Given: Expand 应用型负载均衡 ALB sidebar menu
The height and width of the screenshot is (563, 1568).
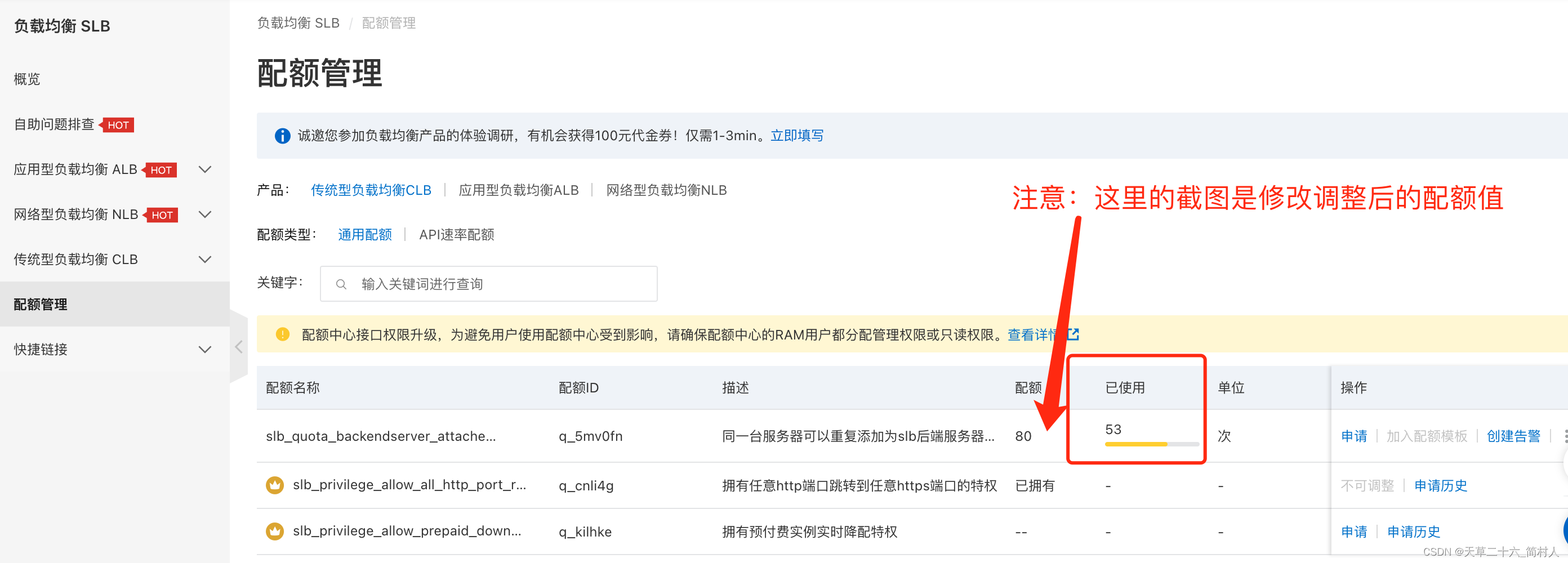Looking at the screenshot, I should [x=206, y=169].
